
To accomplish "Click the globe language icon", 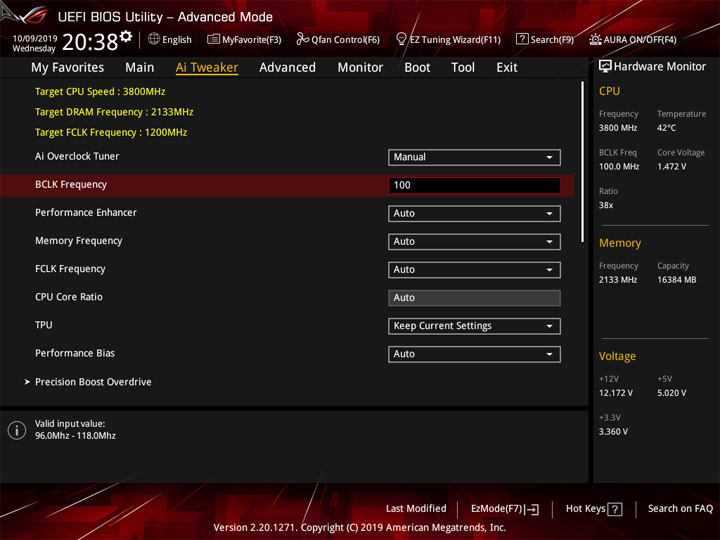I will [x=154, y=39].
